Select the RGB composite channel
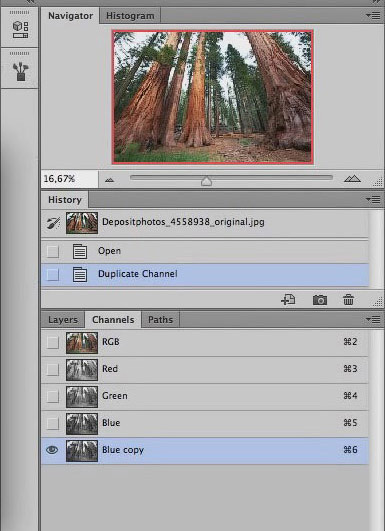Image resolution: width=385 pixels, height=531 pixels. pyautogui.click(x=205, y=342)
